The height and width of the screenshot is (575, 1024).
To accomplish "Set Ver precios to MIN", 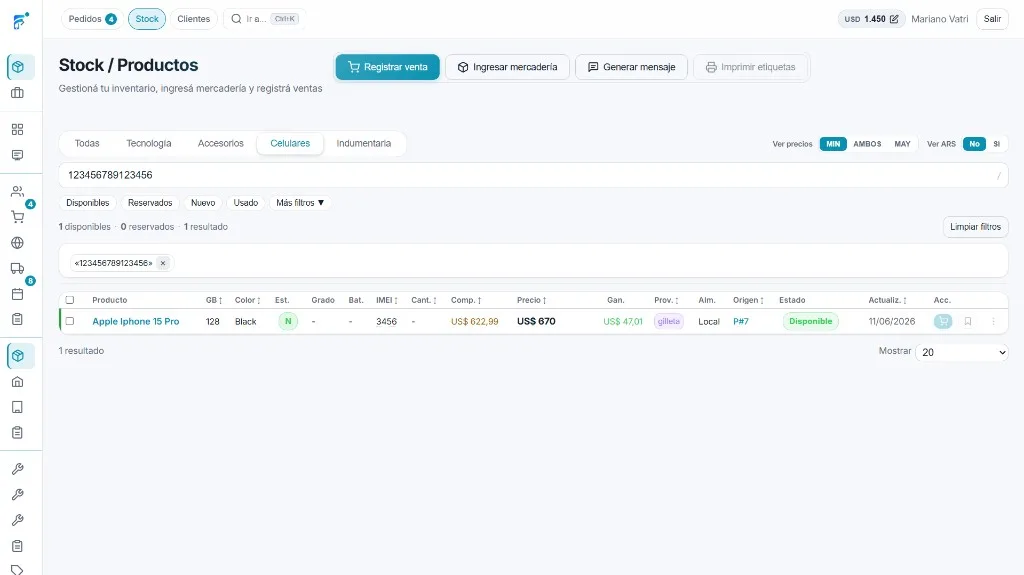I will [833, 144].
